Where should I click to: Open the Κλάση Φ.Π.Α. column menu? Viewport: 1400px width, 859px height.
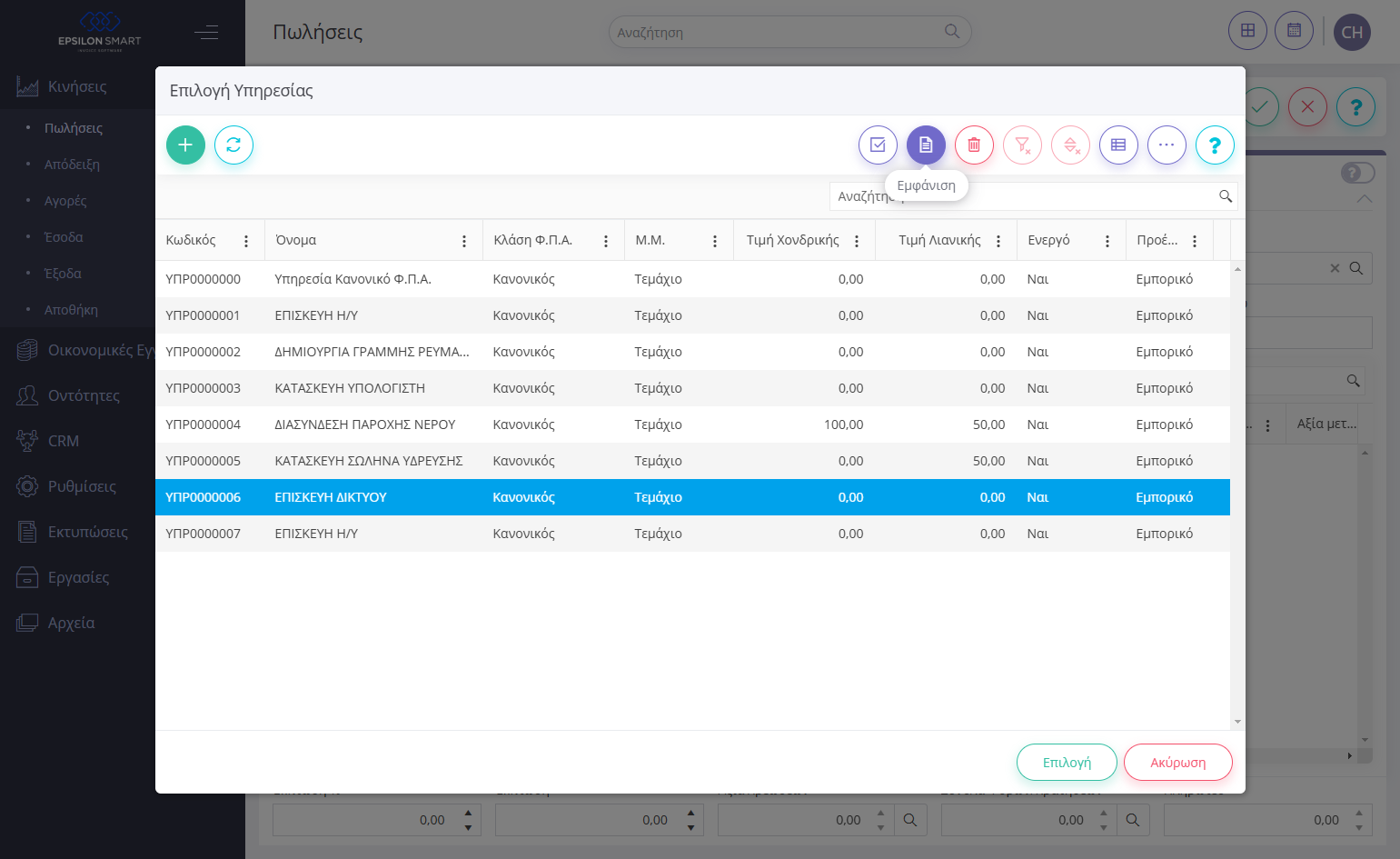pyautogui.click(x=606, y=241)
